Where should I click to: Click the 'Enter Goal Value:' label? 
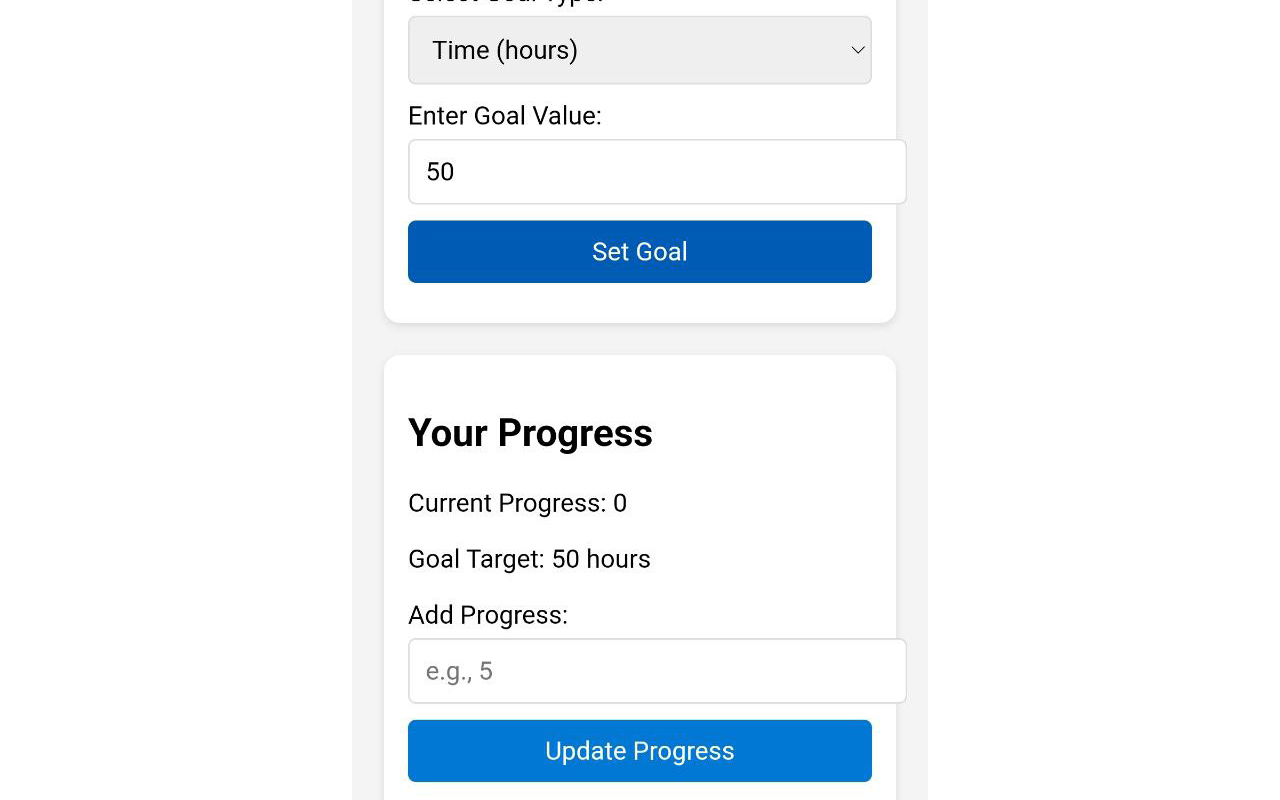505,116
